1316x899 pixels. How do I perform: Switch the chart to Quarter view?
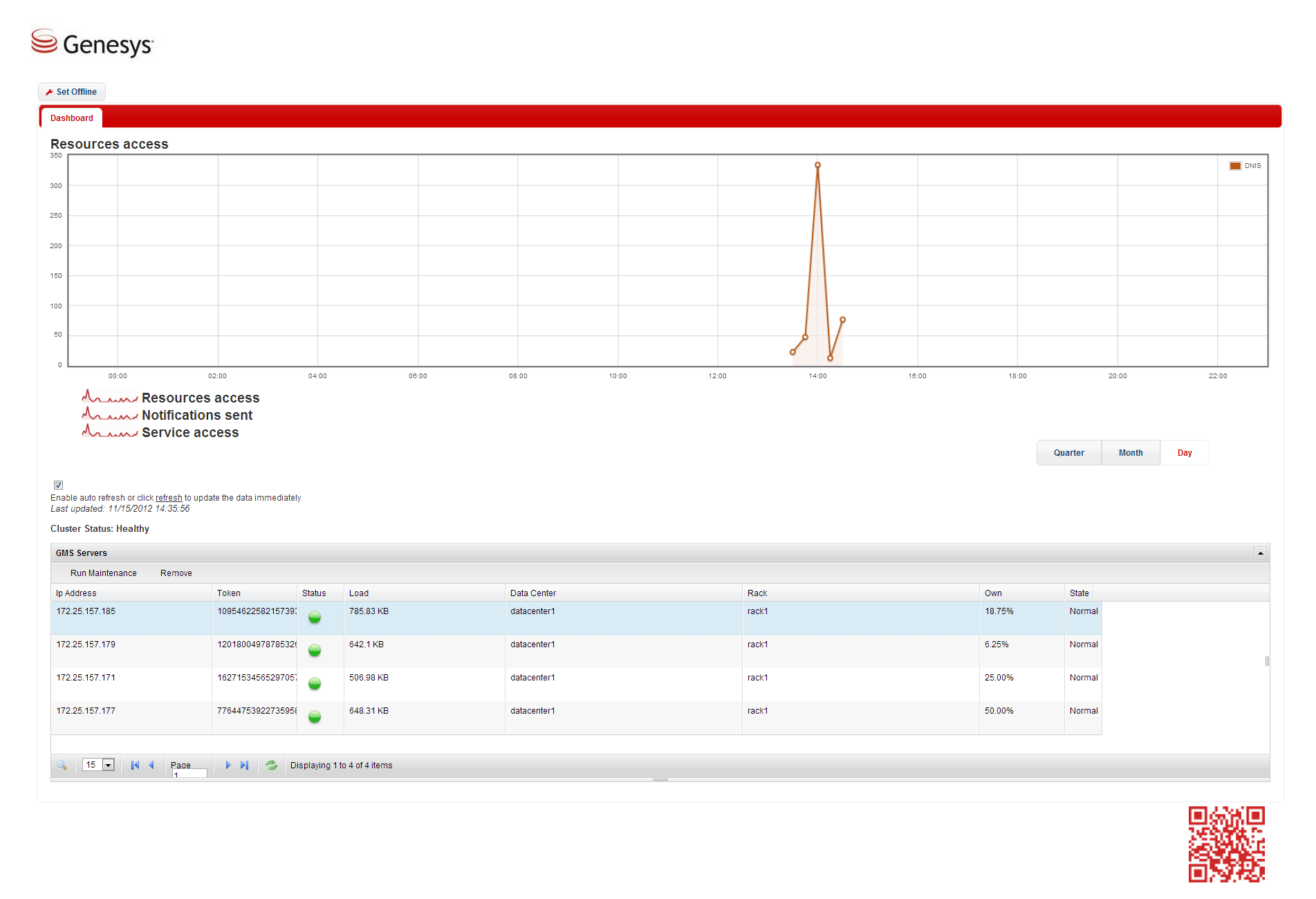point(1068,453)
